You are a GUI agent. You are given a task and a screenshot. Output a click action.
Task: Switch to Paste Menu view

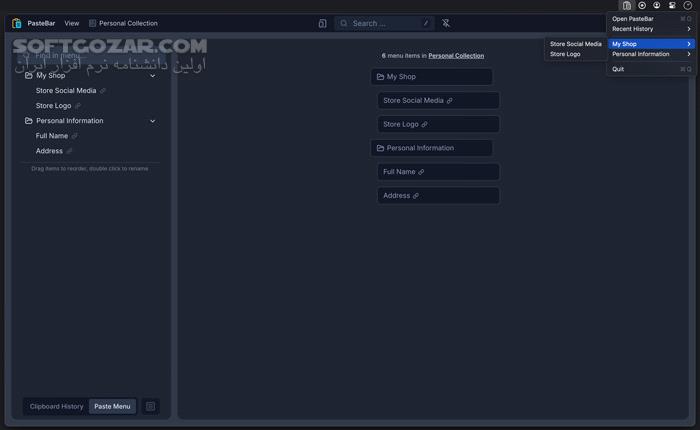click(112, 406)
